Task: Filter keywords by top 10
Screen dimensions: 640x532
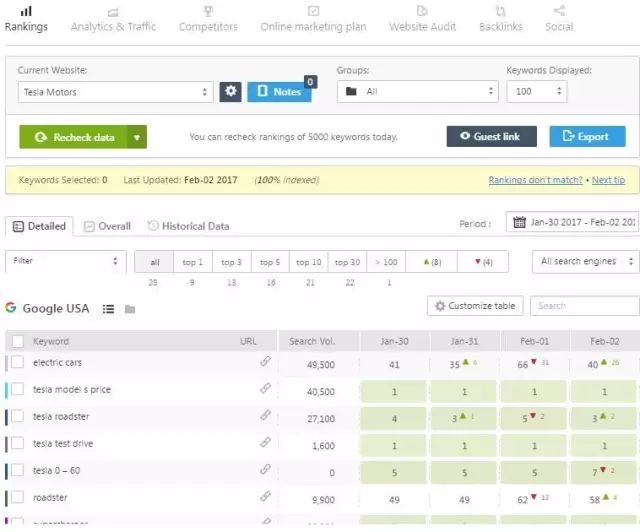Action: [x=309, y=262]
